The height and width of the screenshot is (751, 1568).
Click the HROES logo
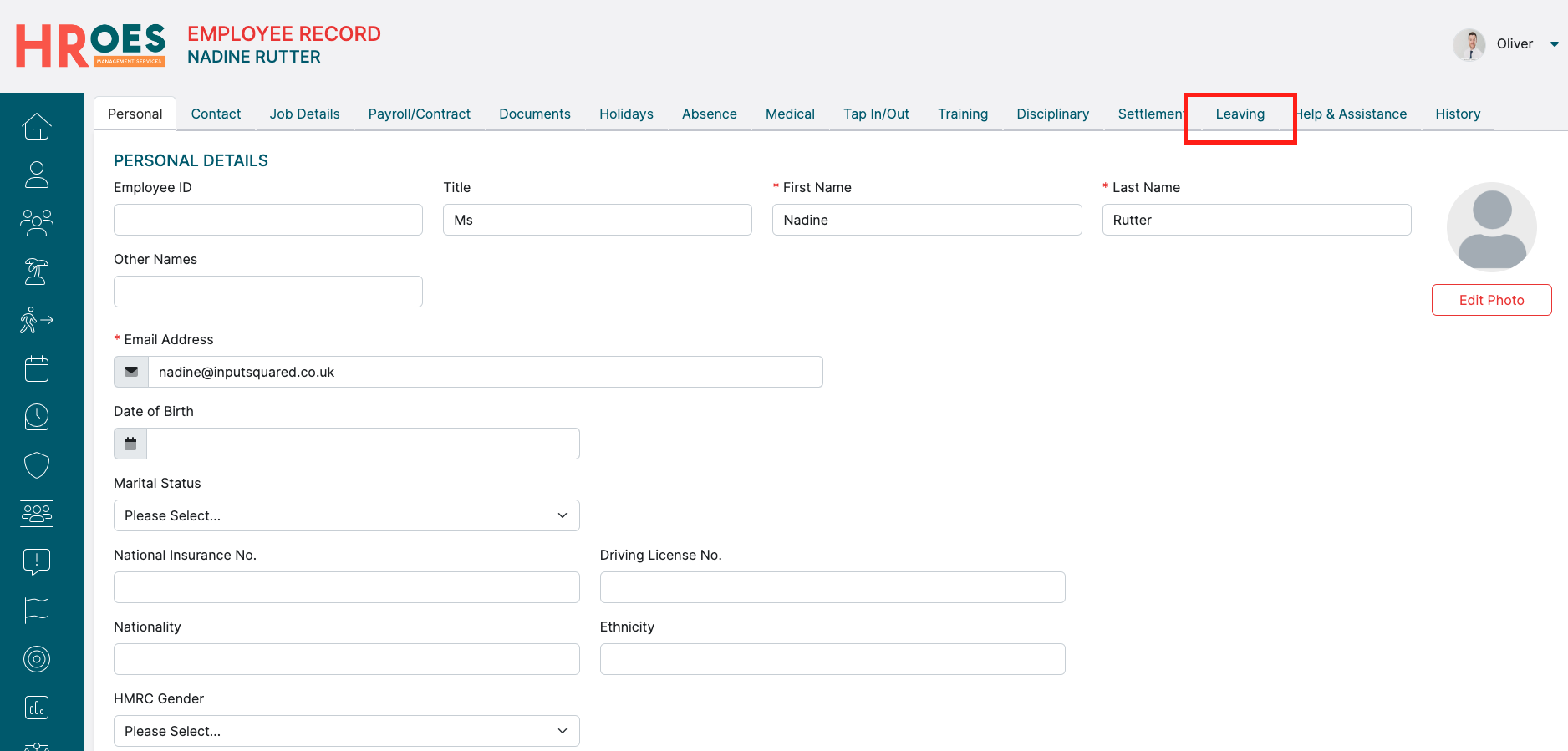click(90, 45)
